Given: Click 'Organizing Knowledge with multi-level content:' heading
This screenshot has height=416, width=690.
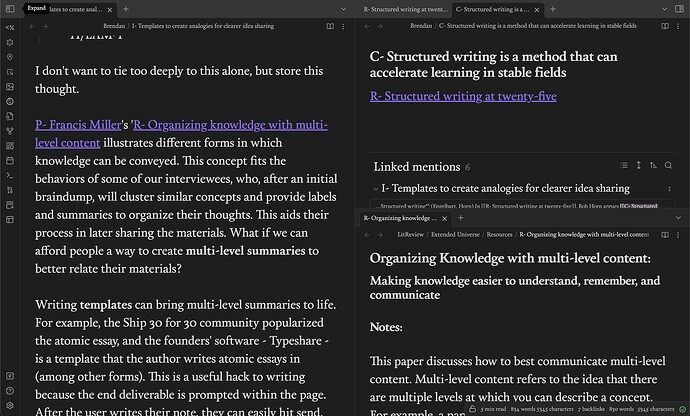Looking at the screenshot, I should click(x=510, y=258).
